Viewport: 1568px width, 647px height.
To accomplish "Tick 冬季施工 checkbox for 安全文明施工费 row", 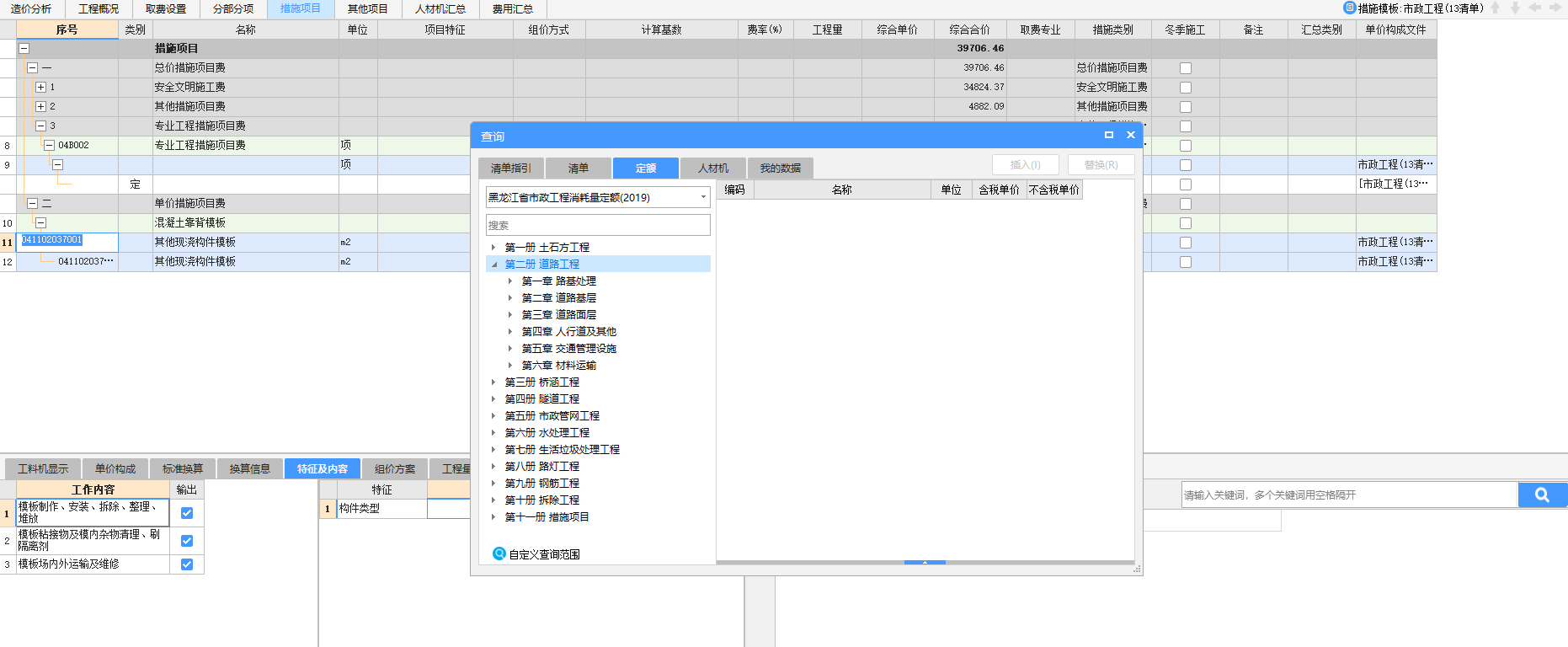I will pyautogui.click(x=1186, y=88).
